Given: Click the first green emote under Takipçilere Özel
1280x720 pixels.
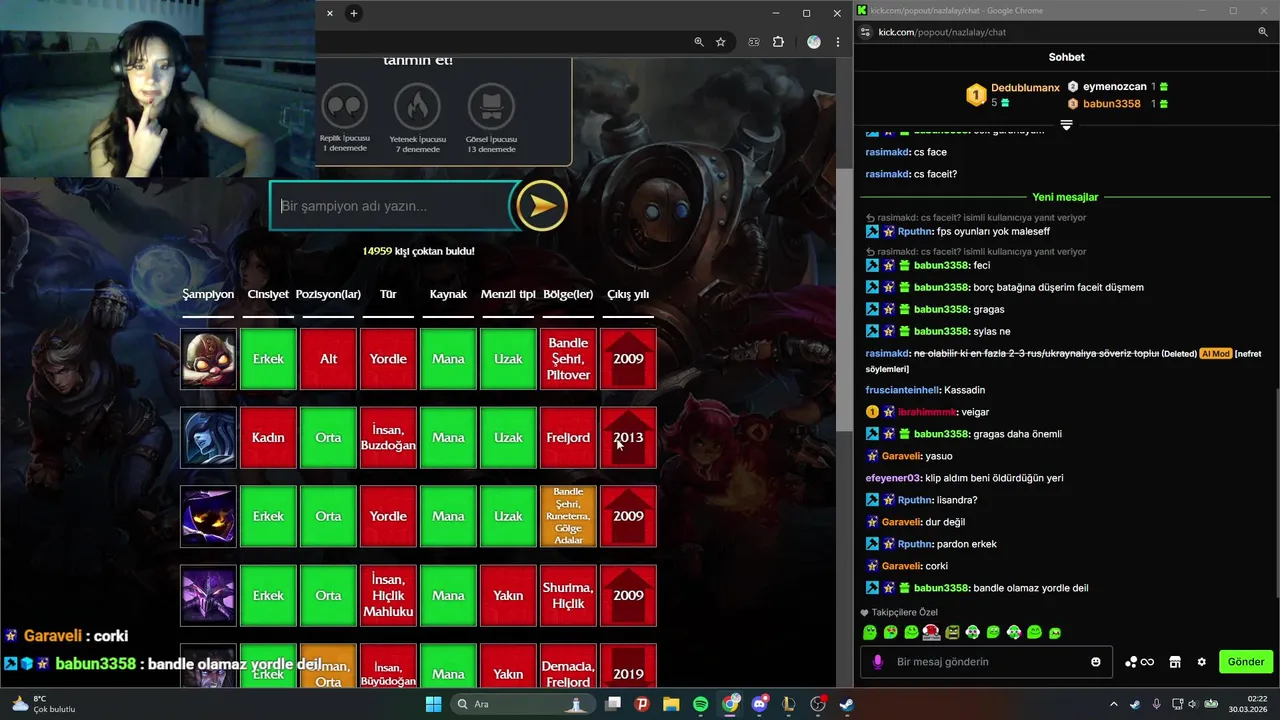Looking at the screenshot, I should click(870, 632).
